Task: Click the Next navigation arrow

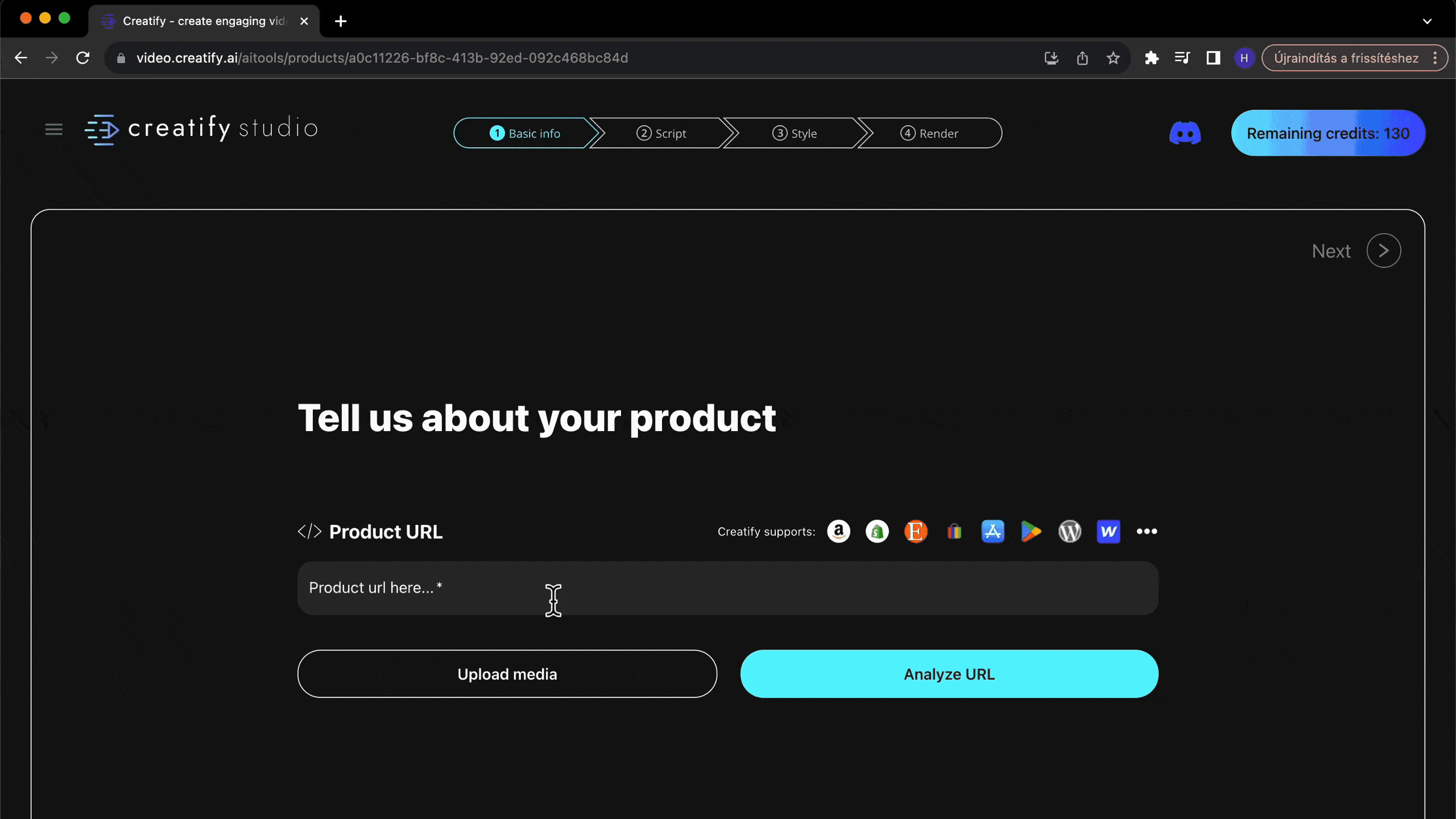Action: click(1383, 251)
